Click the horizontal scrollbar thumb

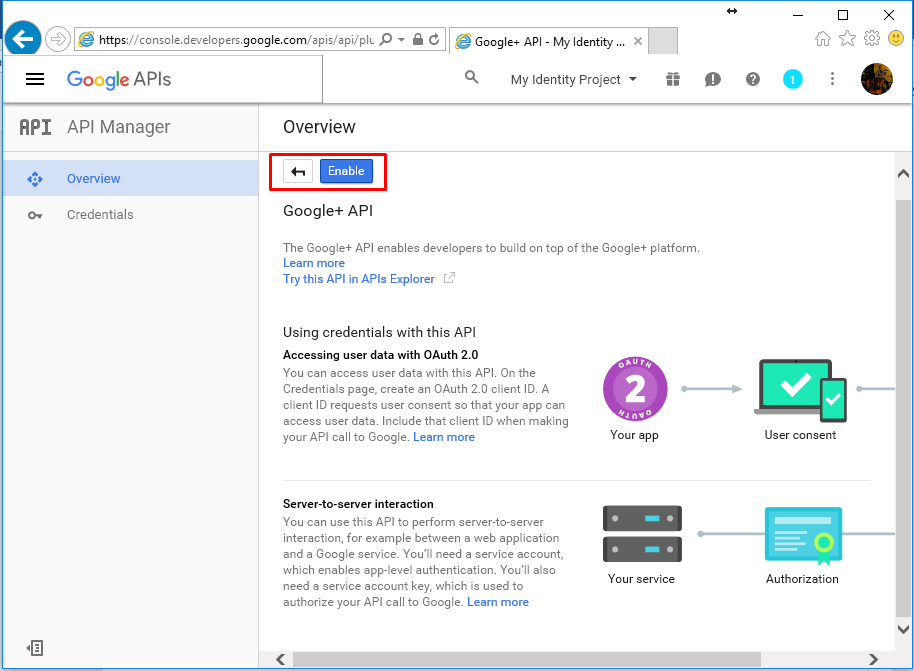click(x=526, y=659)
